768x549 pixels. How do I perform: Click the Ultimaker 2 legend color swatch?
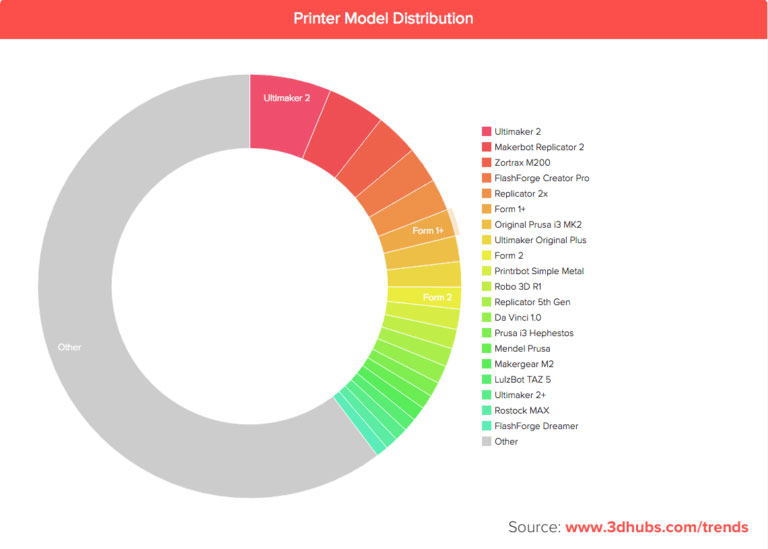[486, 131]
